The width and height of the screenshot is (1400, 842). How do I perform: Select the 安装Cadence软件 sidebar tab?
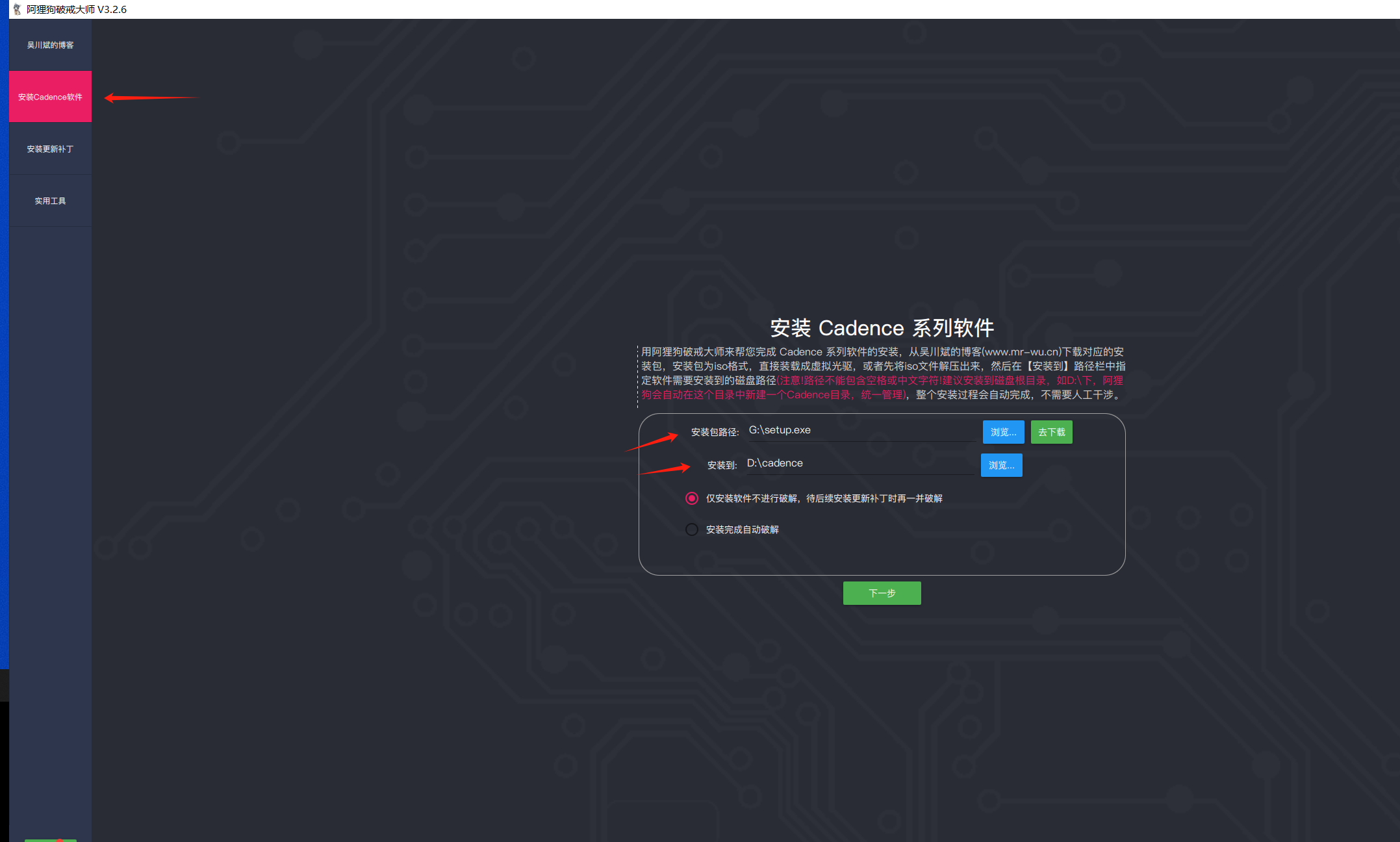pos(50,97)
